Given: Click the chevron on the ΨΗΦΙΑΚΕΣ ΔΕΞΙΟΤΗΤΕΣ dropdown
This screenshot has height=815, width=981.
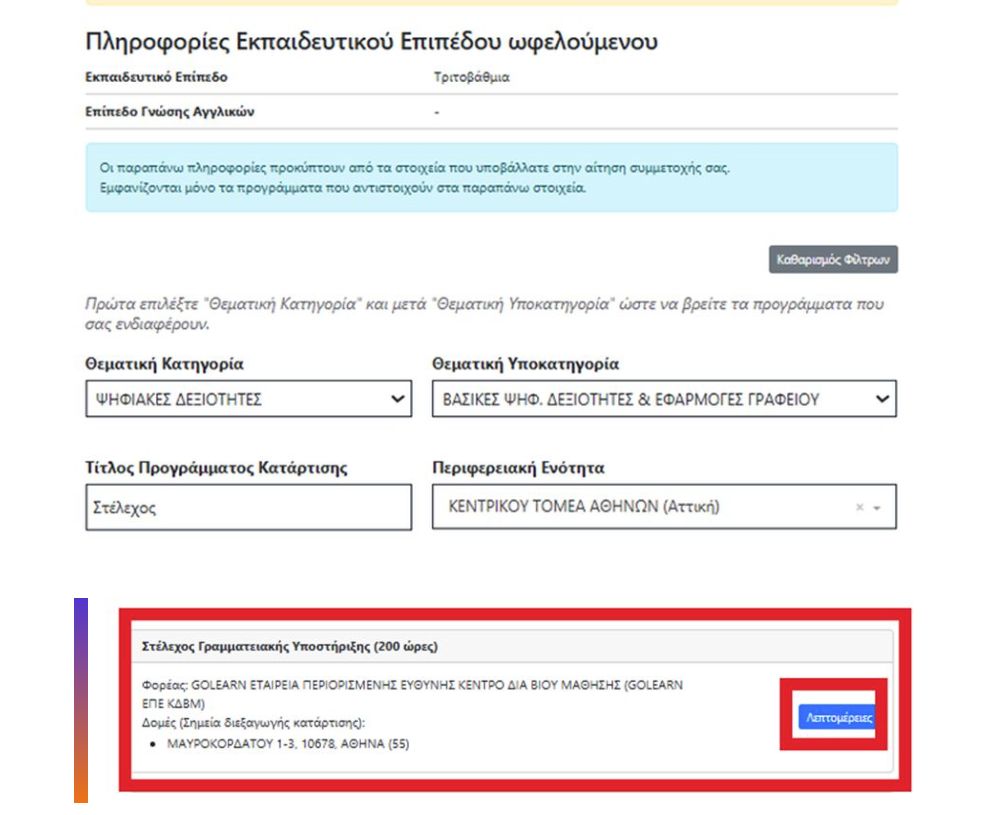Looking at the screenshot, I should pos(397,398).
